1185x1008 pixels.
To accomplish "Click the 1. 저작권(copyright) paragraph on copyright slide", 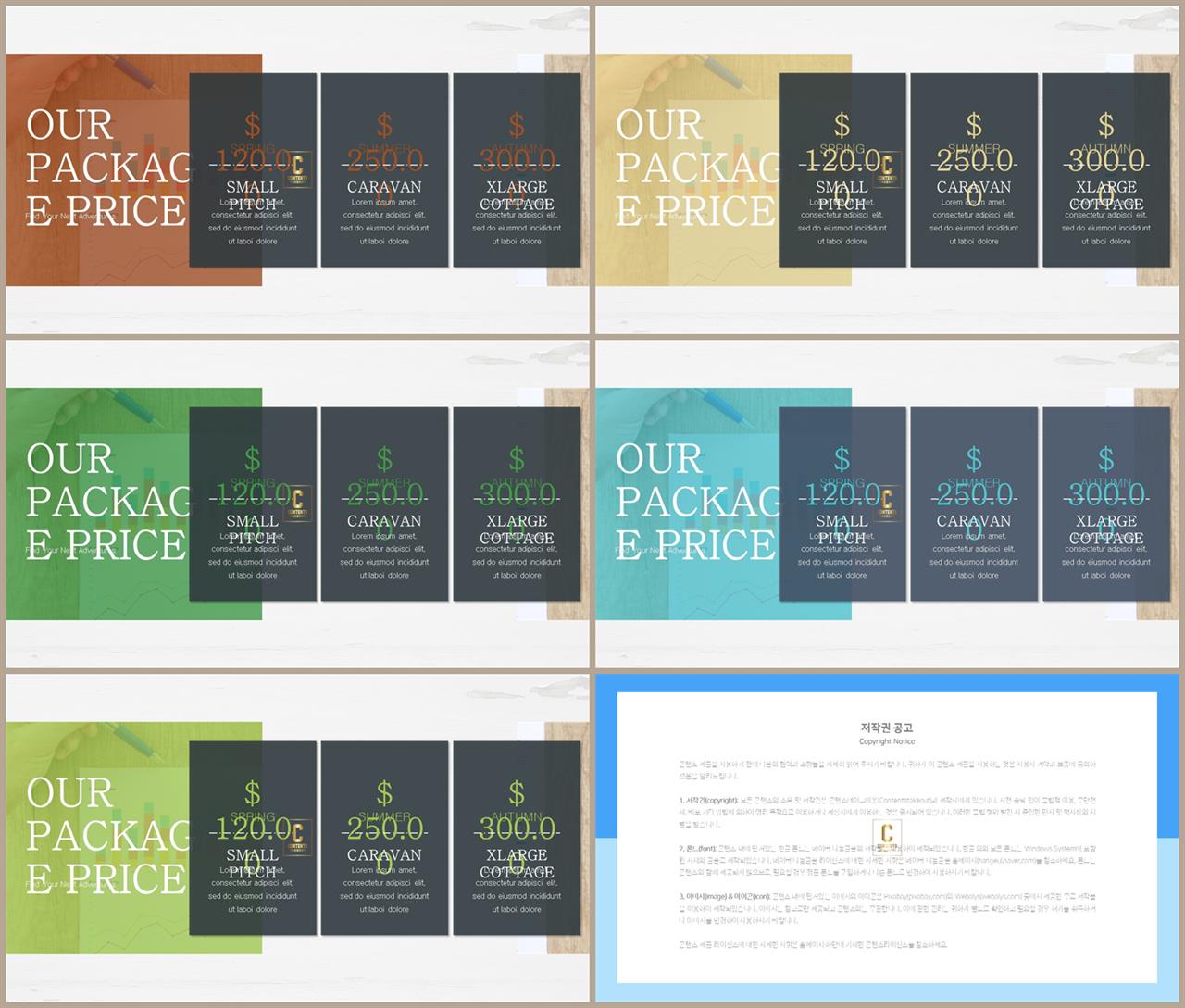I will point(887,812).
